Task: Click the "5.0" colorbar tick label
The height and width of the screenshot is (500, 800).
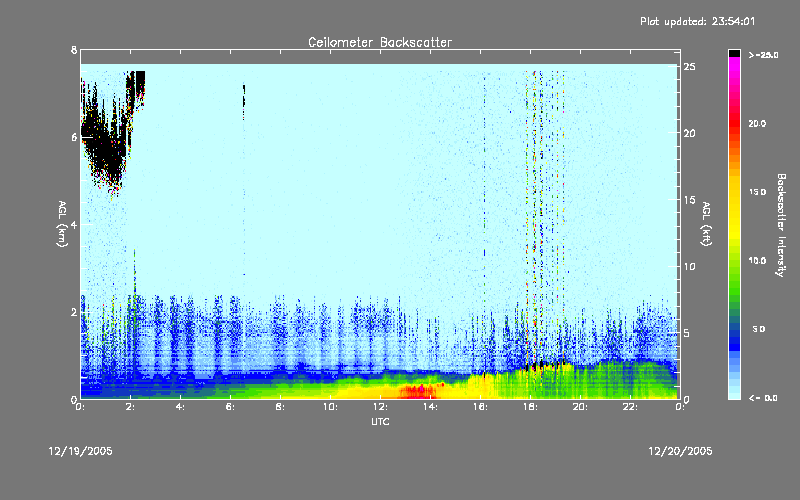Action: click(759, 329)
